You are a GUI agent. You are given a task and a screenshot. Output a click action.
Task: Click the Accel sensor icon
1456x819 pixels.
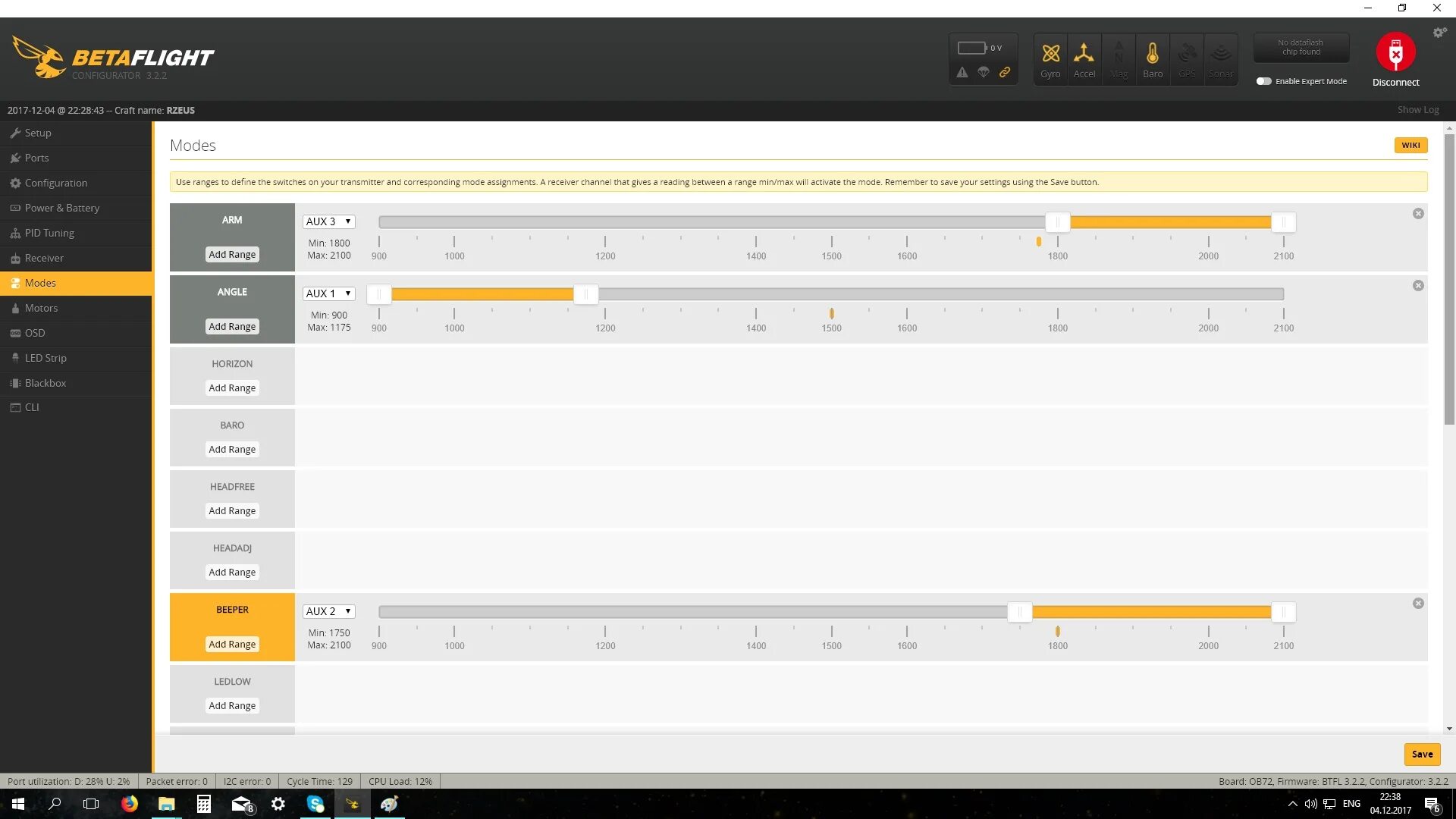[1084, 59]
